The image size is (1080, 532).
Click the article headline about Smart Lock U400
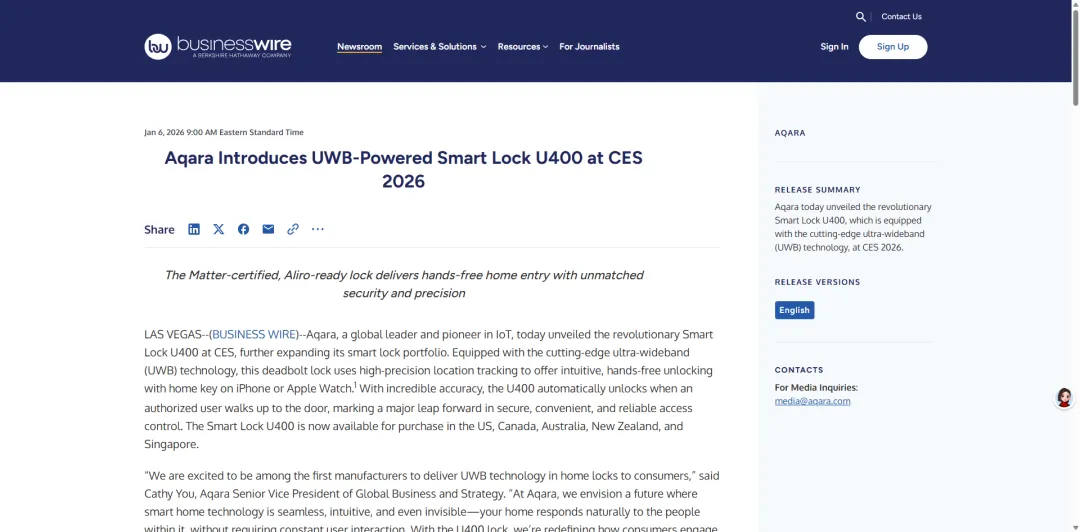tap(404, 170)
